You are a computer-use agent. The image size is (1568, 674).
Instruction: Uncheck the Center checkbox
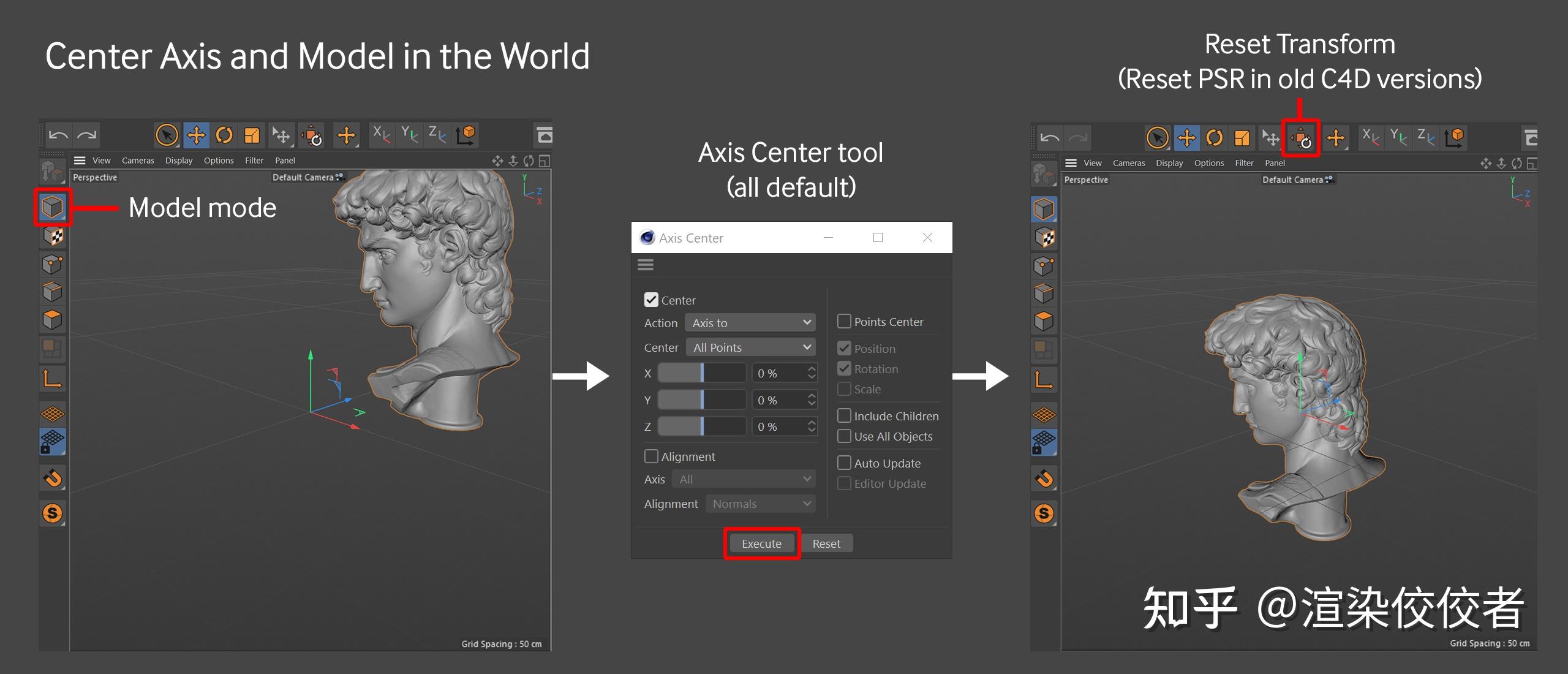pyautogui.click(x=651, y=300)
